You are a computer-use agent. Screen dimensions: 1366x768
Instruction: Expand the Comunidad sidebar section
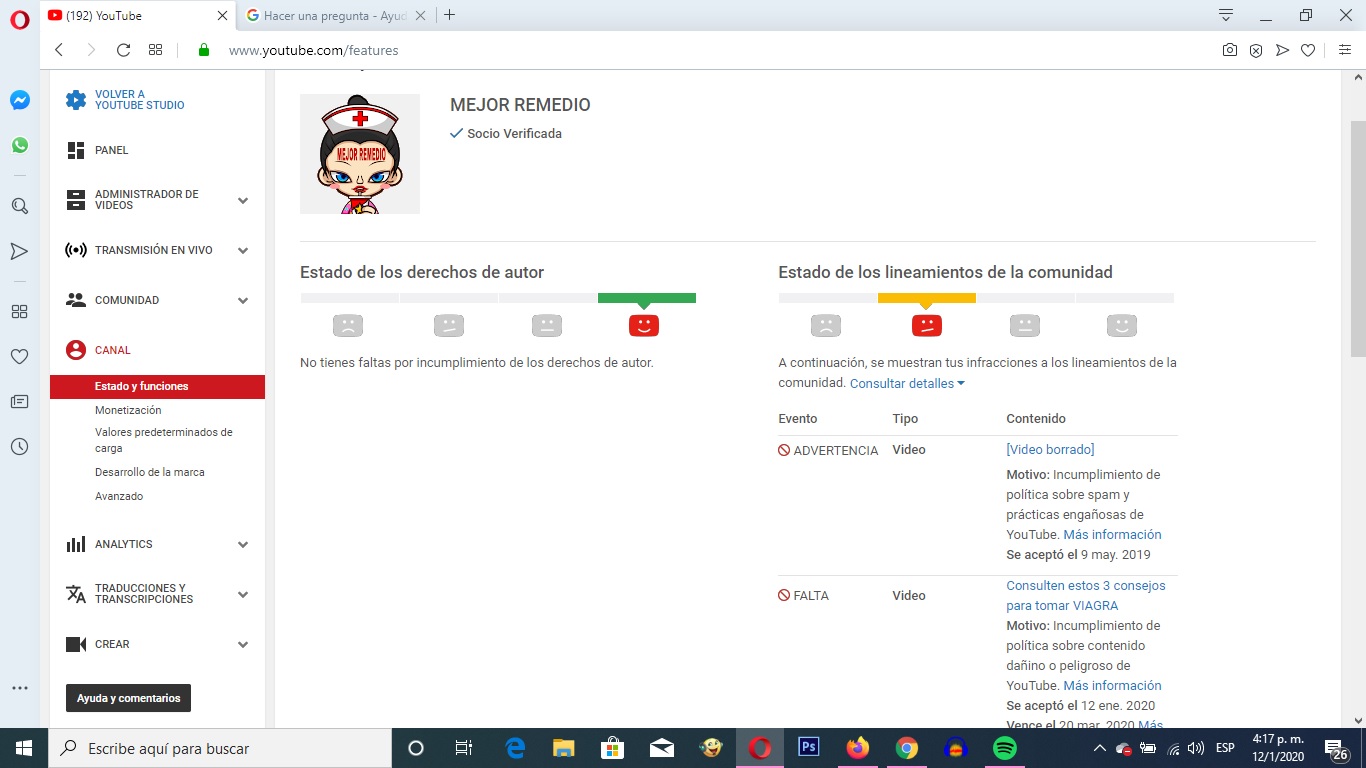click(x=243, y=300)
